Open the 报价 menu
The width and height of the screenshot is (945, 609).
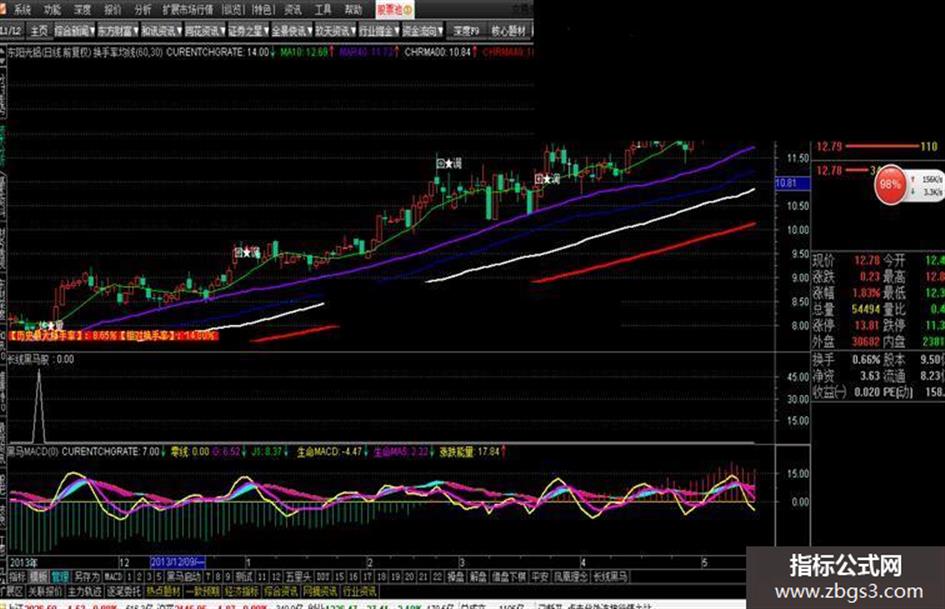(113, 10)
